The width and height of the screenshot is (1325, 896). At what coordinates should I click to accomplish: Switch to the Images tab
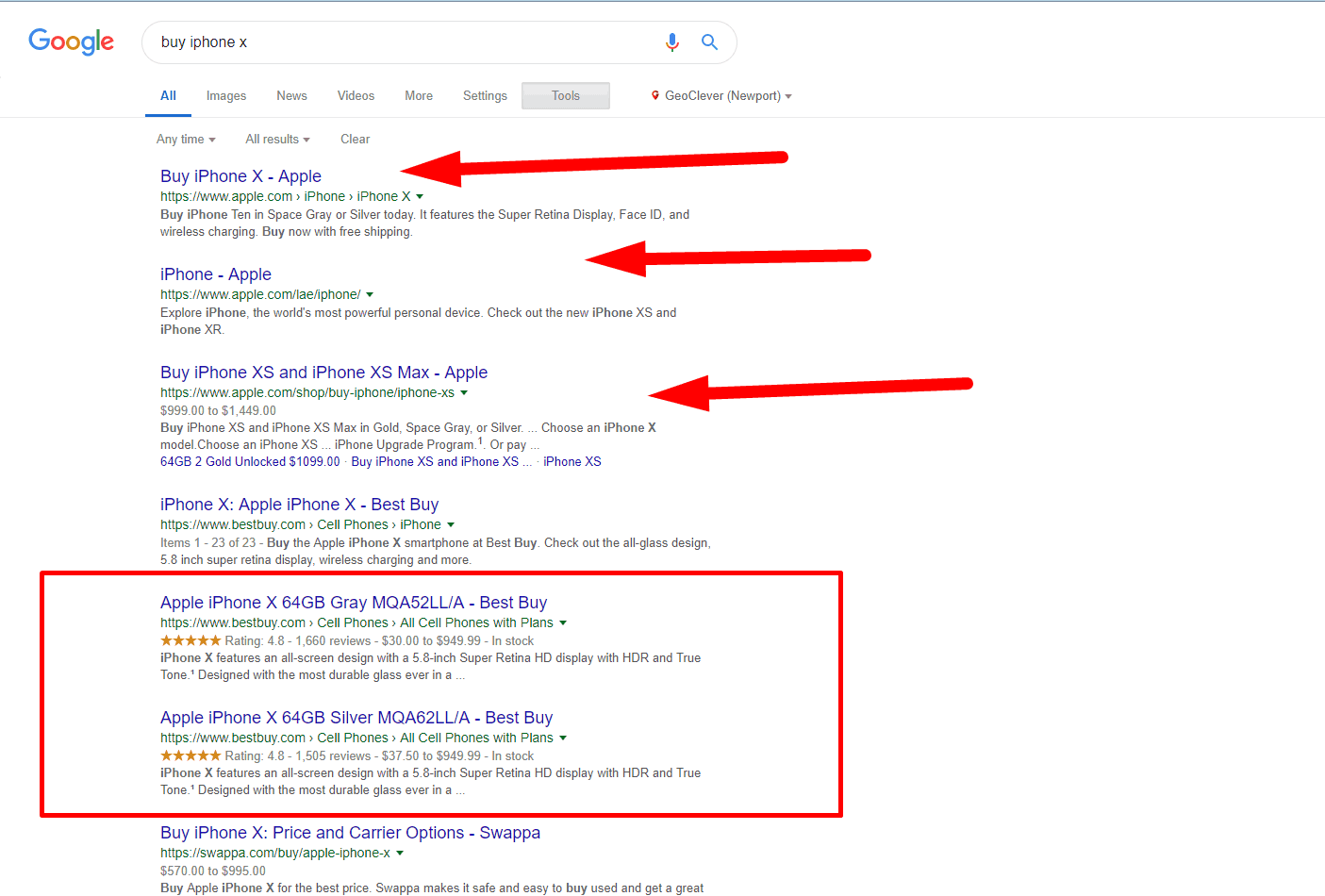[226, 95]
